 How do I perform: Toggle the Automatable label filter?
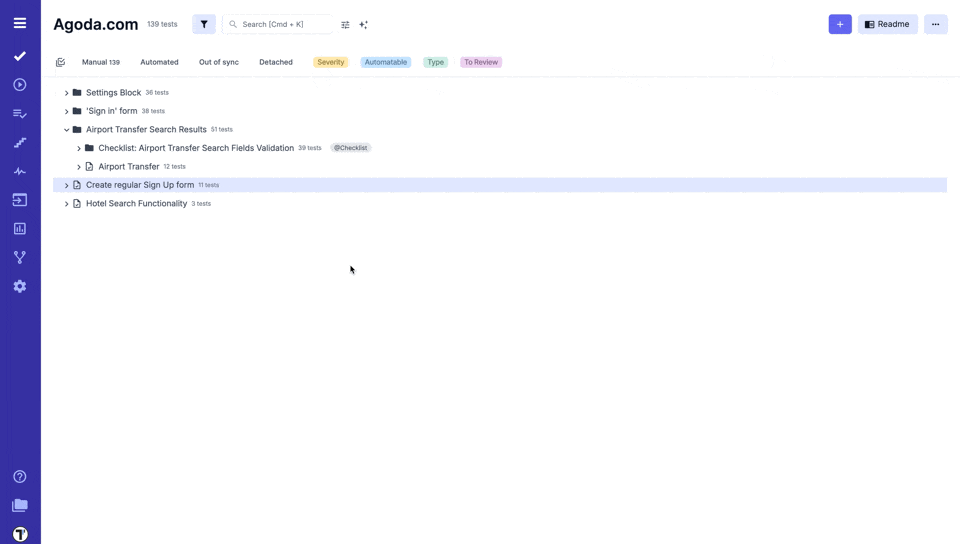[x=385, y=62]
